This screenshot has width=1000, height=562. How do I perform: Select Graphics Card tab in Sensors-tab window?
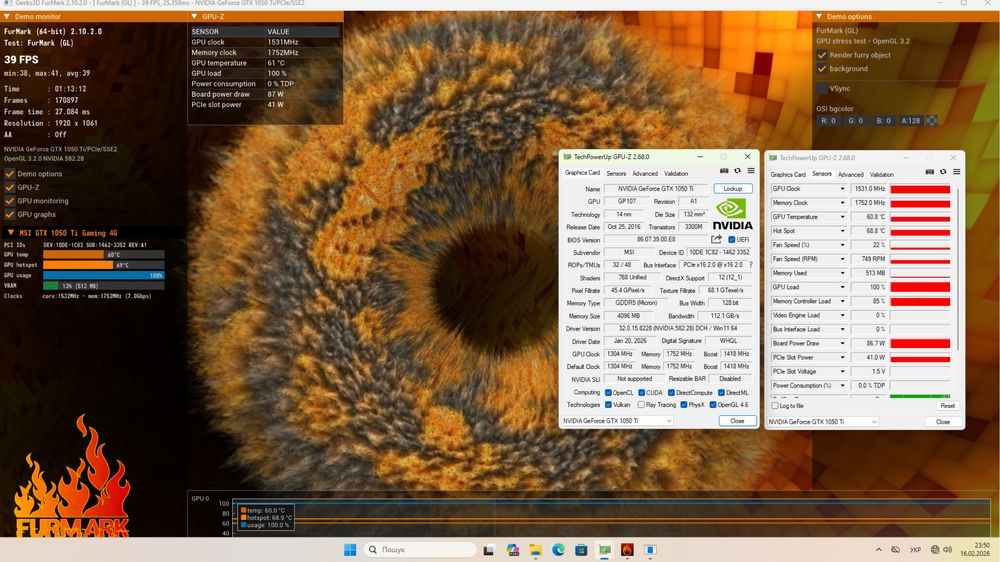click(788, 175)
